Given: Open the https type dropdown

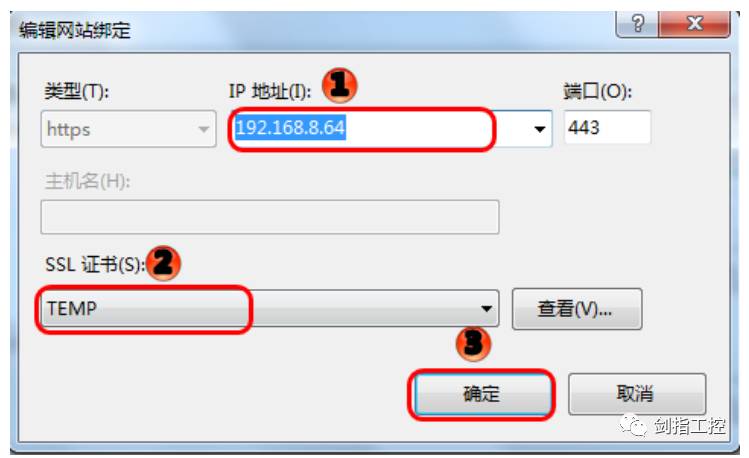Looking at the screenshot, I should (128, 129).
